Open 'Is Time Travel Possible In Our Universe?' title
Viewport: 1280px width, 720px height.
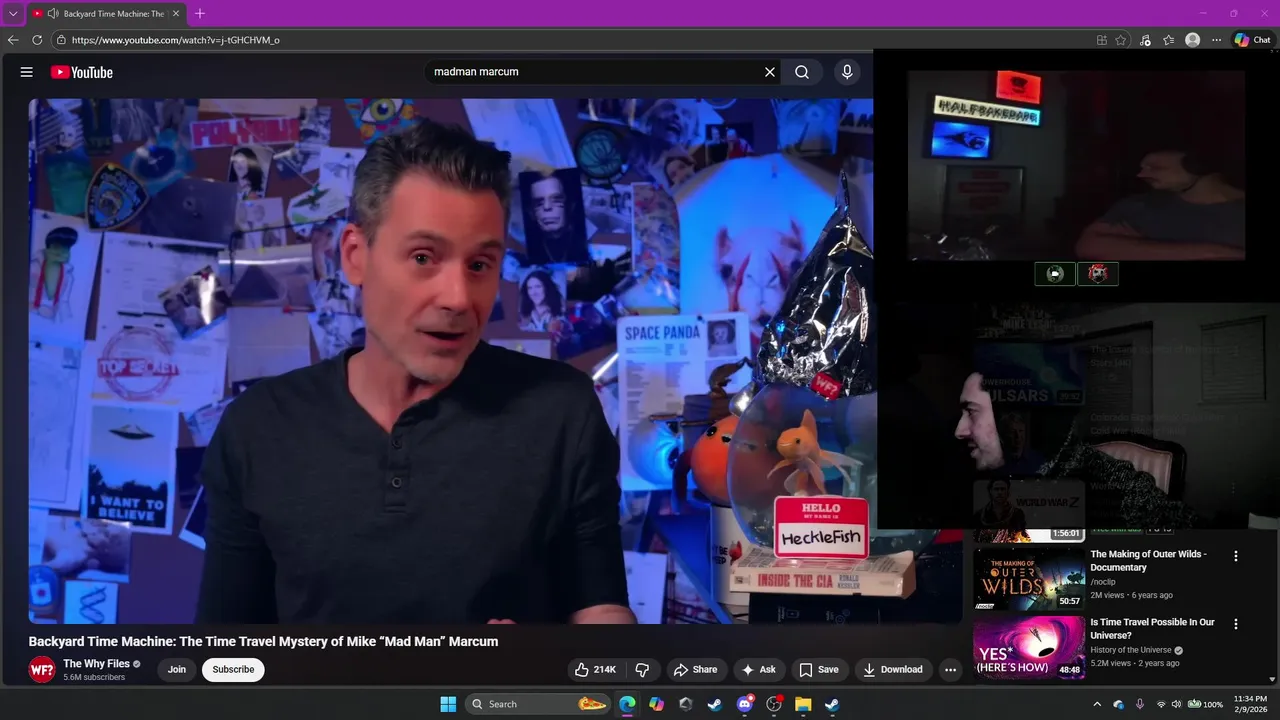point(1153,629)
